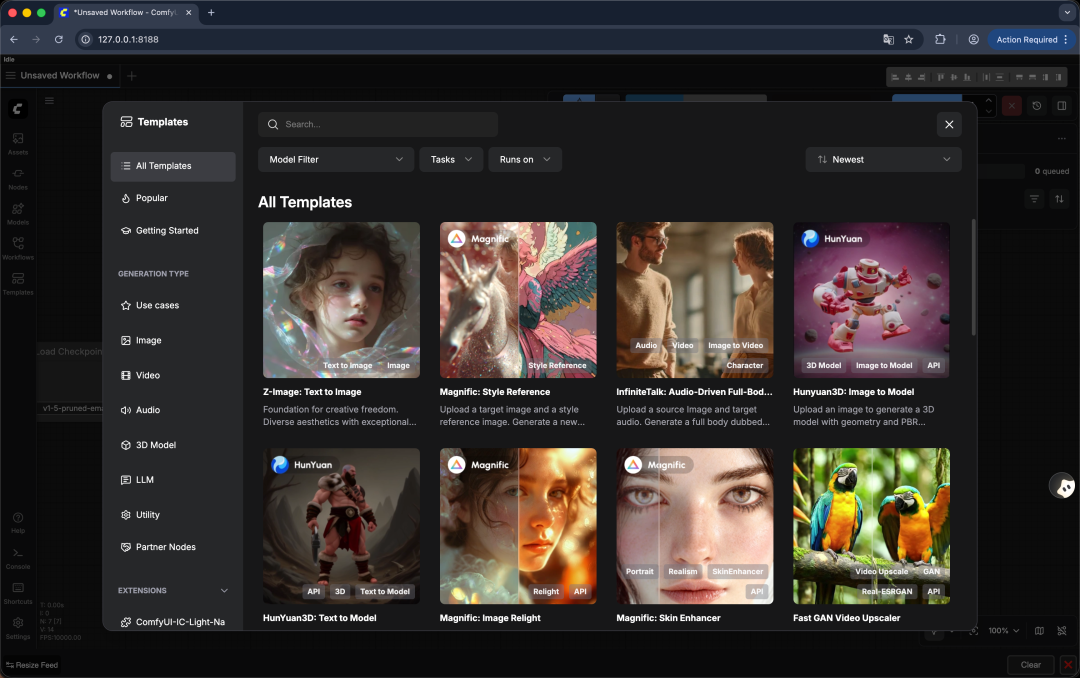Image resolution: width=1080 pixels, height=678 pixels.
Task: Open Fast GAN Video Upscaler thumbnail
Action: pyautogui.click(x=871, y=526)
